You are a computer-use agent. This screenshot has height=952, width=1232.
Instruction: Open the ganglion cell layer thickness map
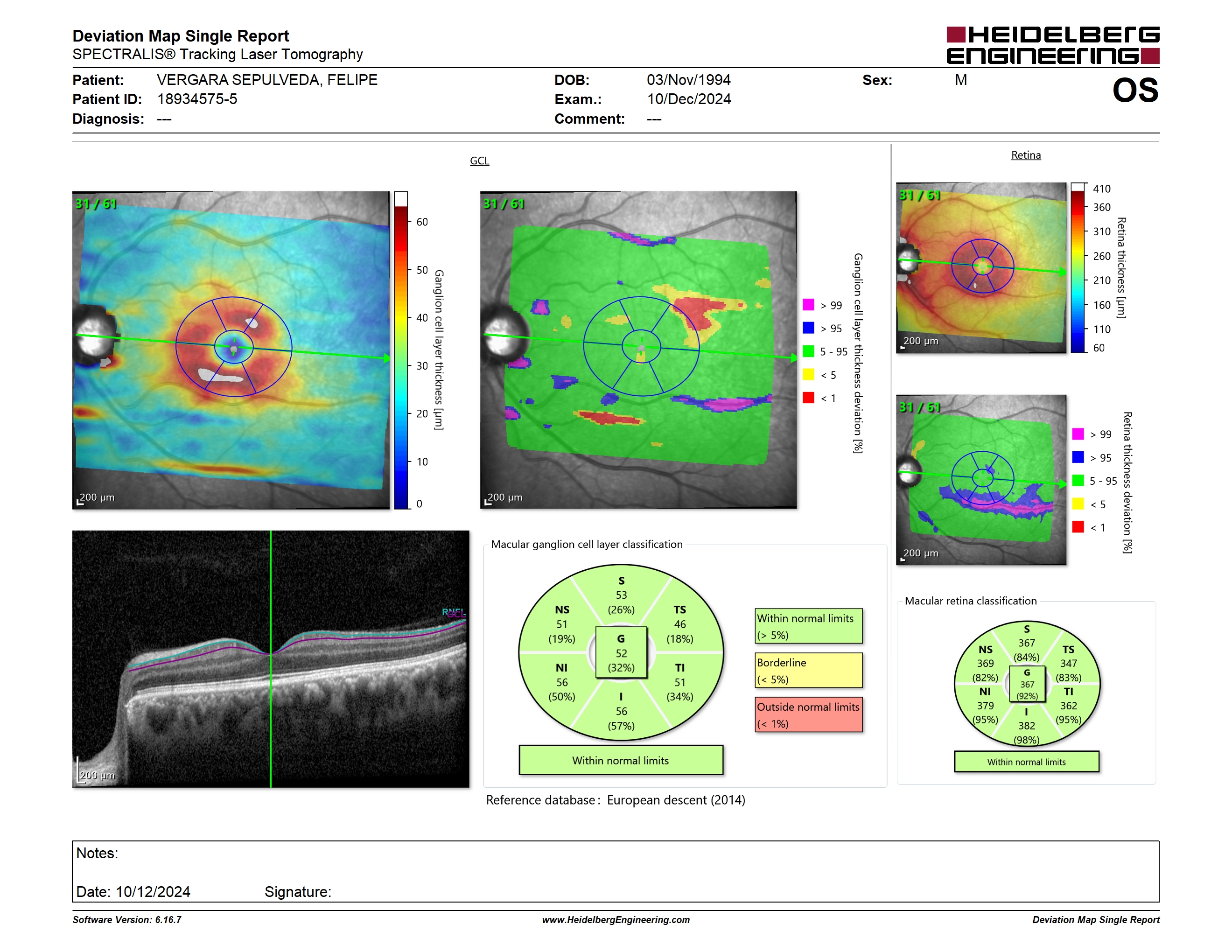click(x=231, y=350)
